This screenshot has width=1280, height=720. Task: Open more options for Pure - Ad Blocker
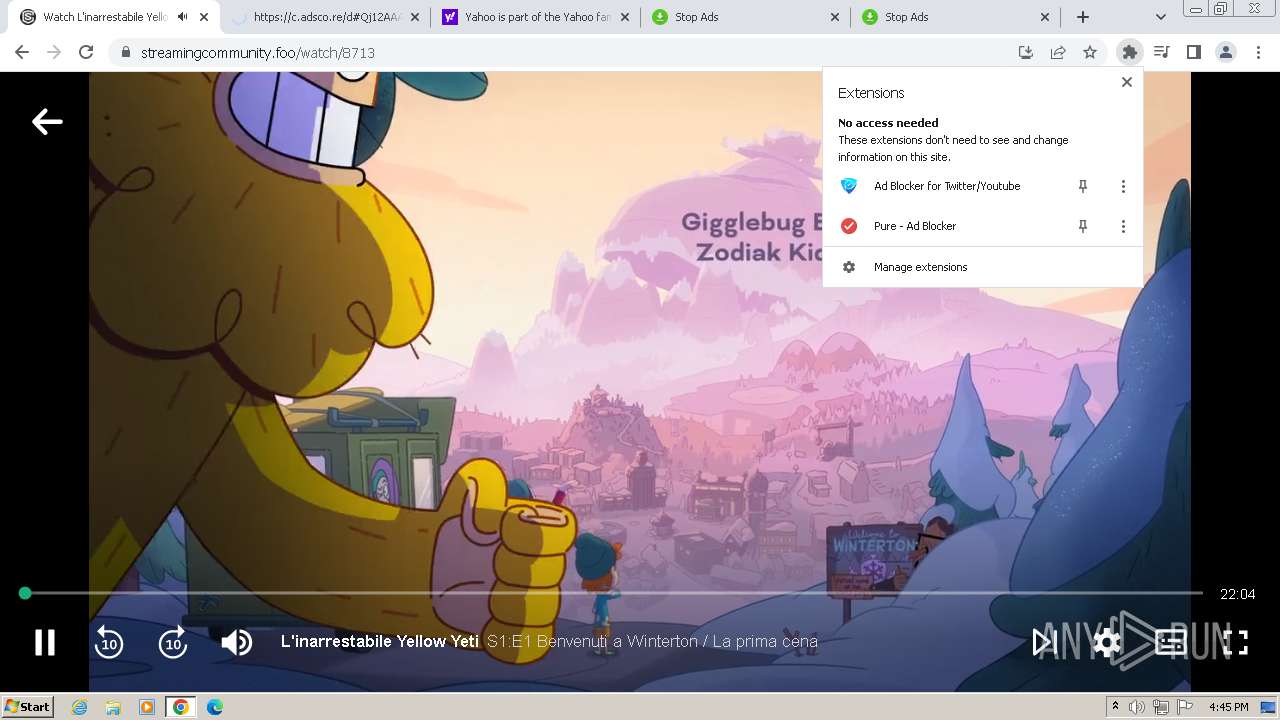(x=1123, y=226)
